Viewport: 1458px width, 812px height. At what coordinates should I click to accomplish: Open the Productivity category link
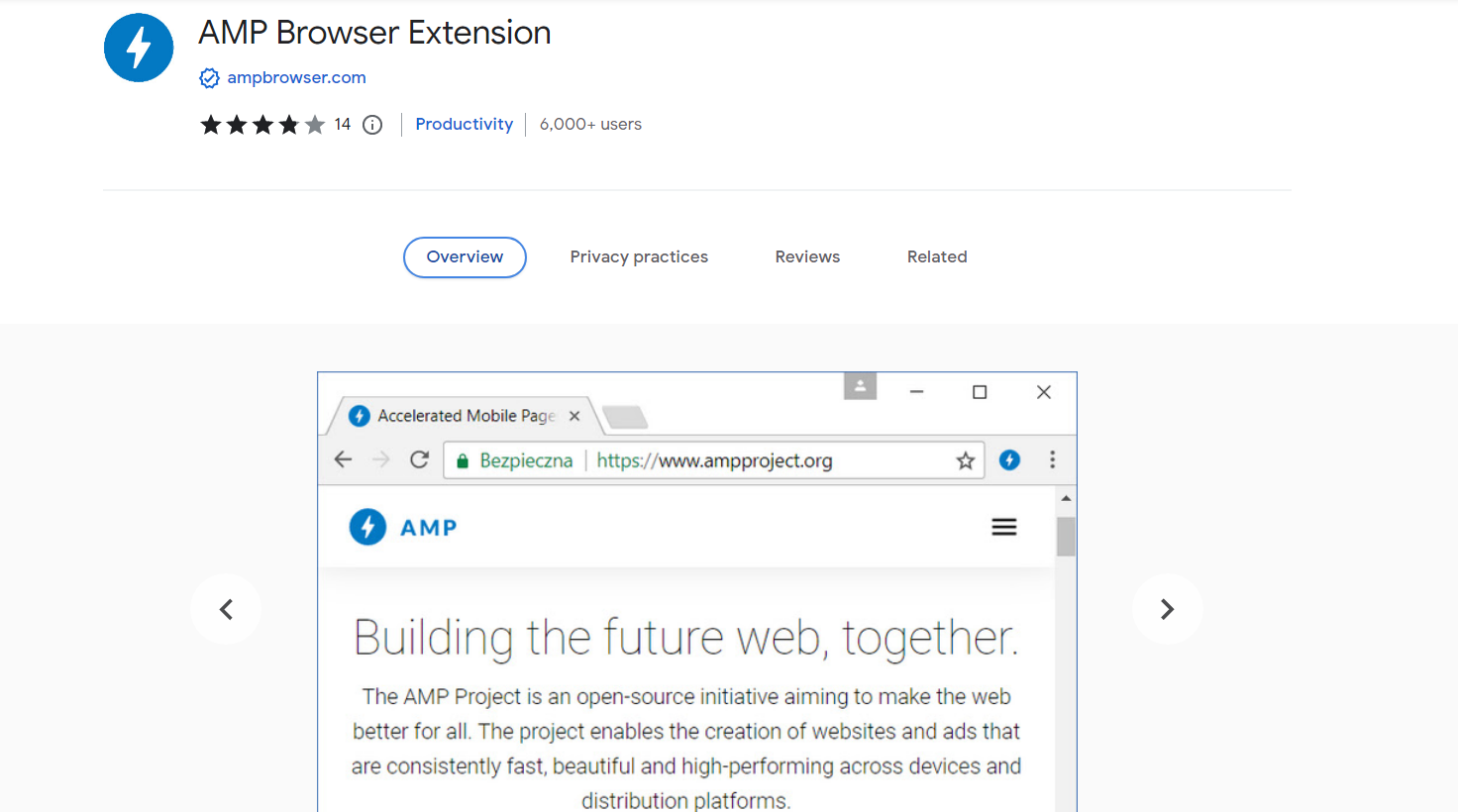click(464, 124)
